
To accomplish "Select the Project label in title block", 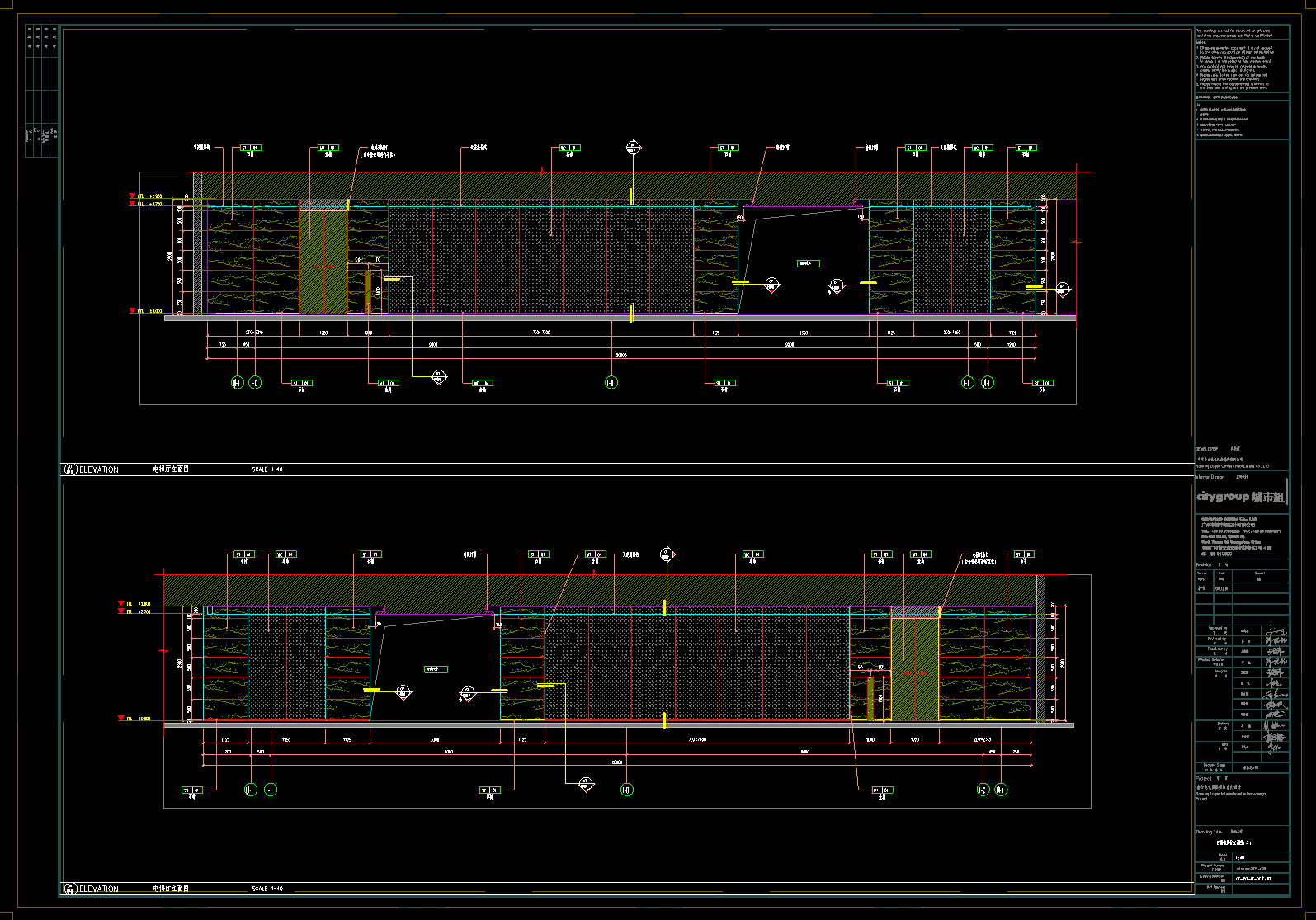I will 1204,778.
